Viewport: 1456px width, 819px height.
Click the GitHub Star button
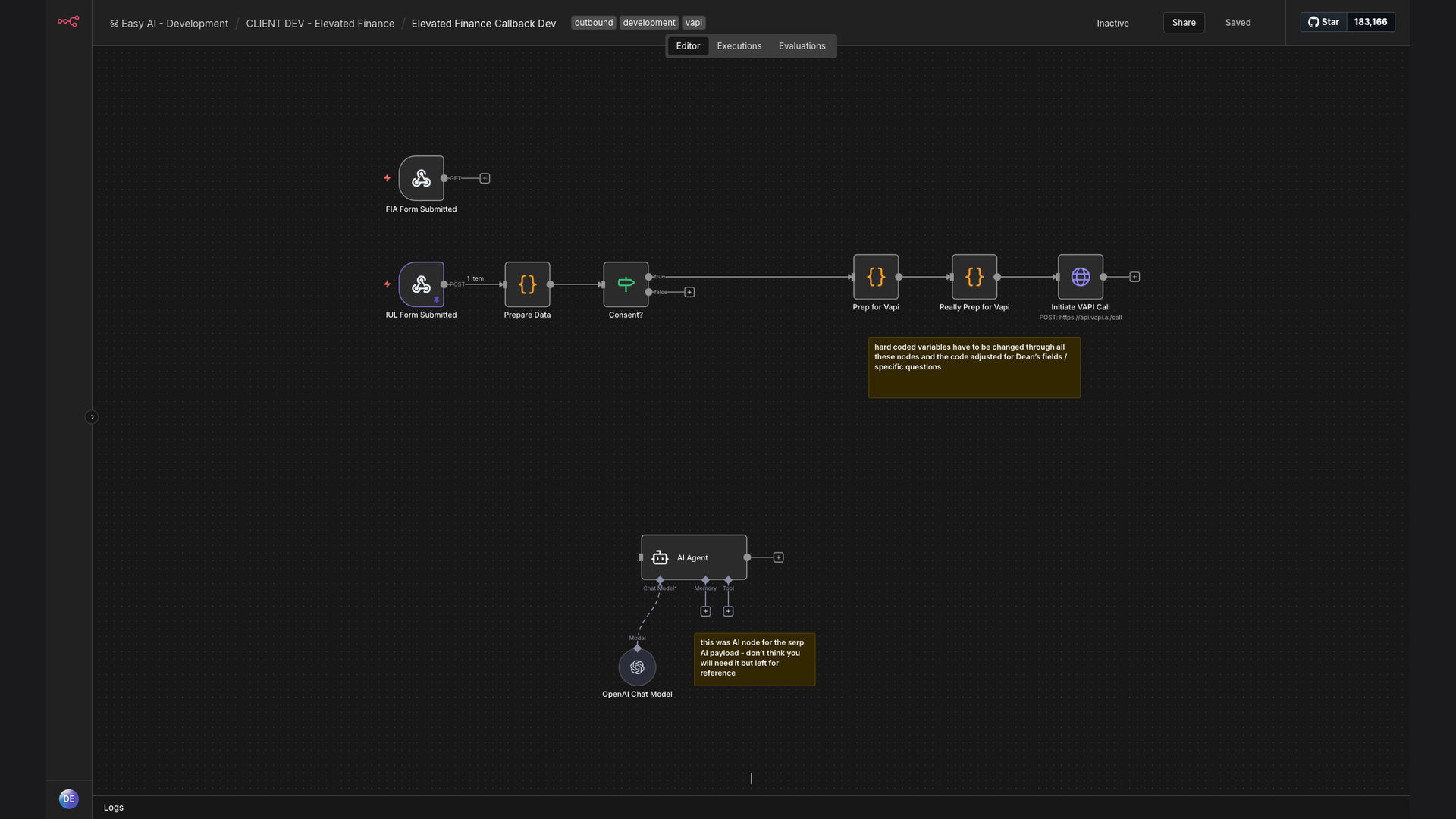(1324, 22)
